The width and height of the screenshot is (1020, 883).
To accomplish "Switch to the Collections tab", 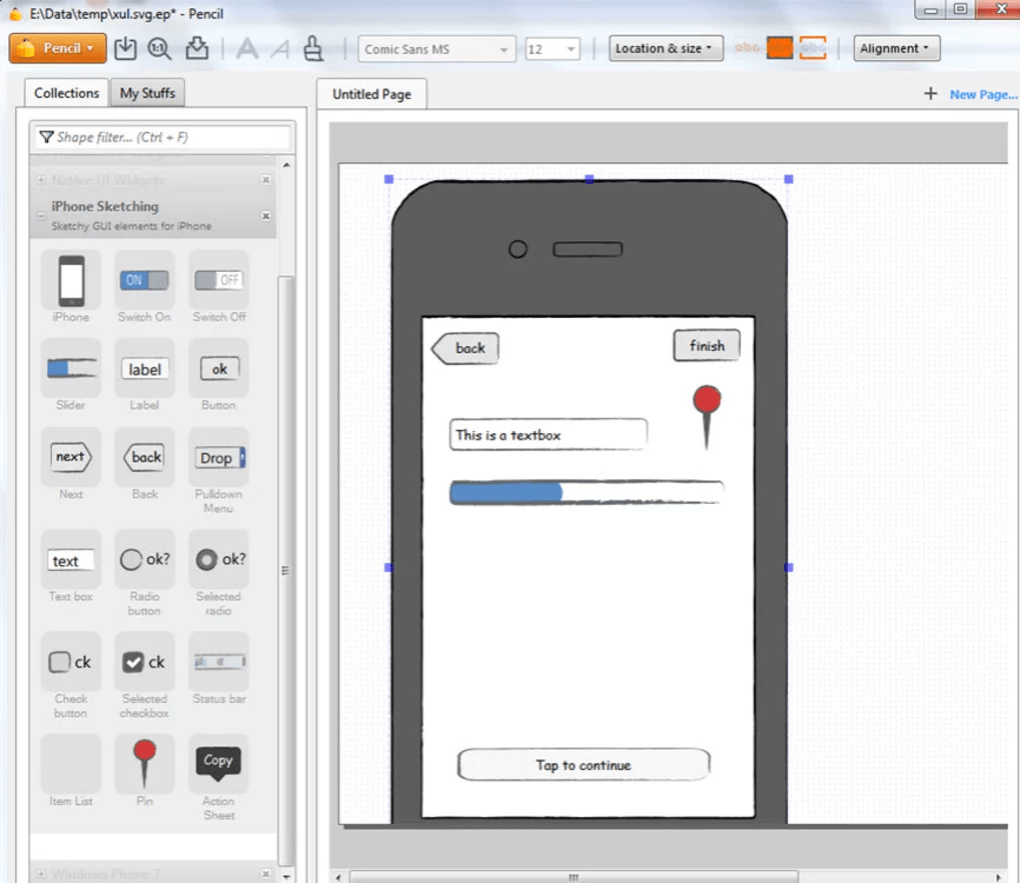I will pyautogui.click(x=66, y=93).
